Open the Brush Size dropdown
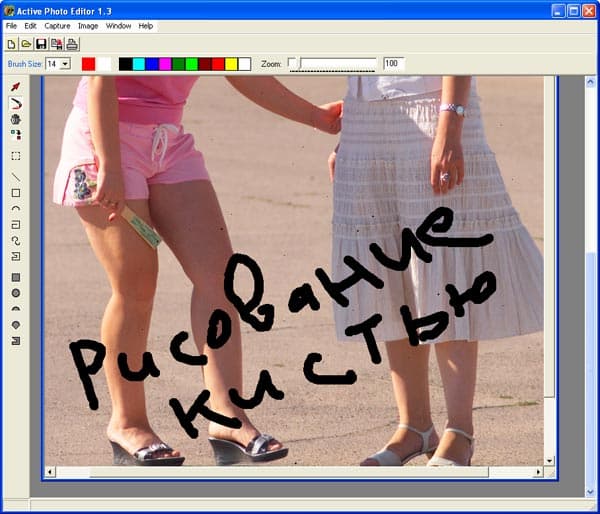This screenshot has height=514, width=600. [65, 64]
